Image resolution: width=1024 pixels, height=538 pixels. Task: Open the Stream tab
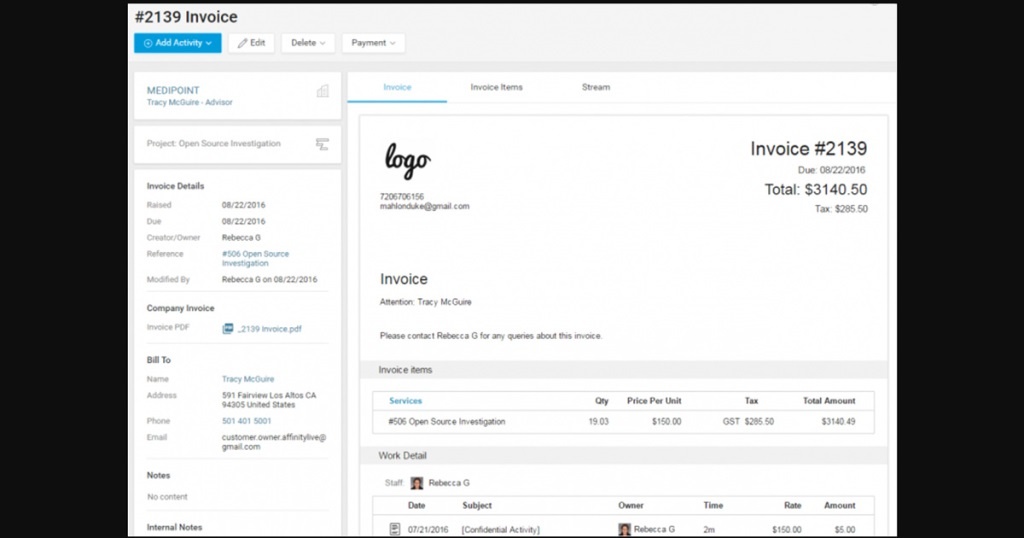[x=595, y=87]
